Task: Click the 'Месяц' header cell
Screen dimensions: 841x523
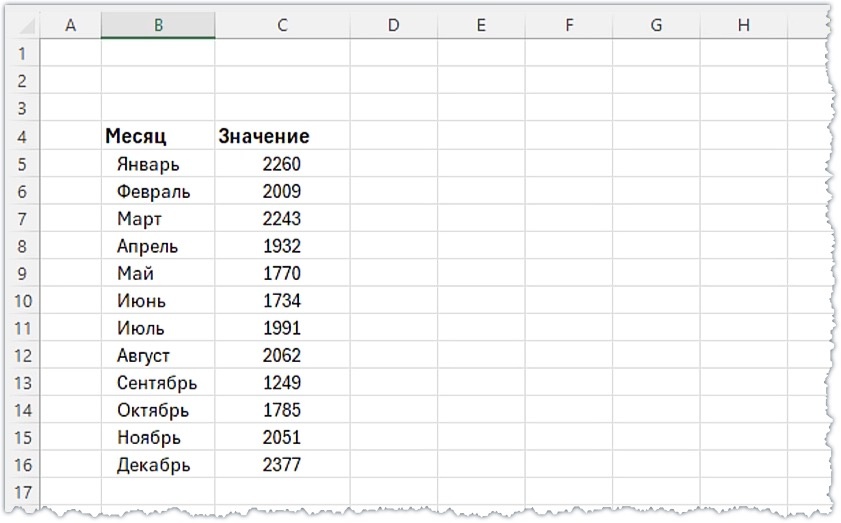Action: [158, 136]
